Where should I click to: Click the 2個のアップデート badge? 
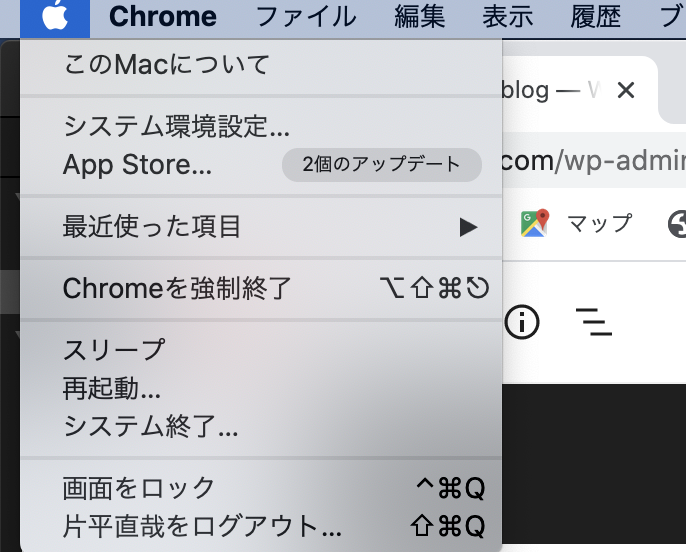point(382,165)
